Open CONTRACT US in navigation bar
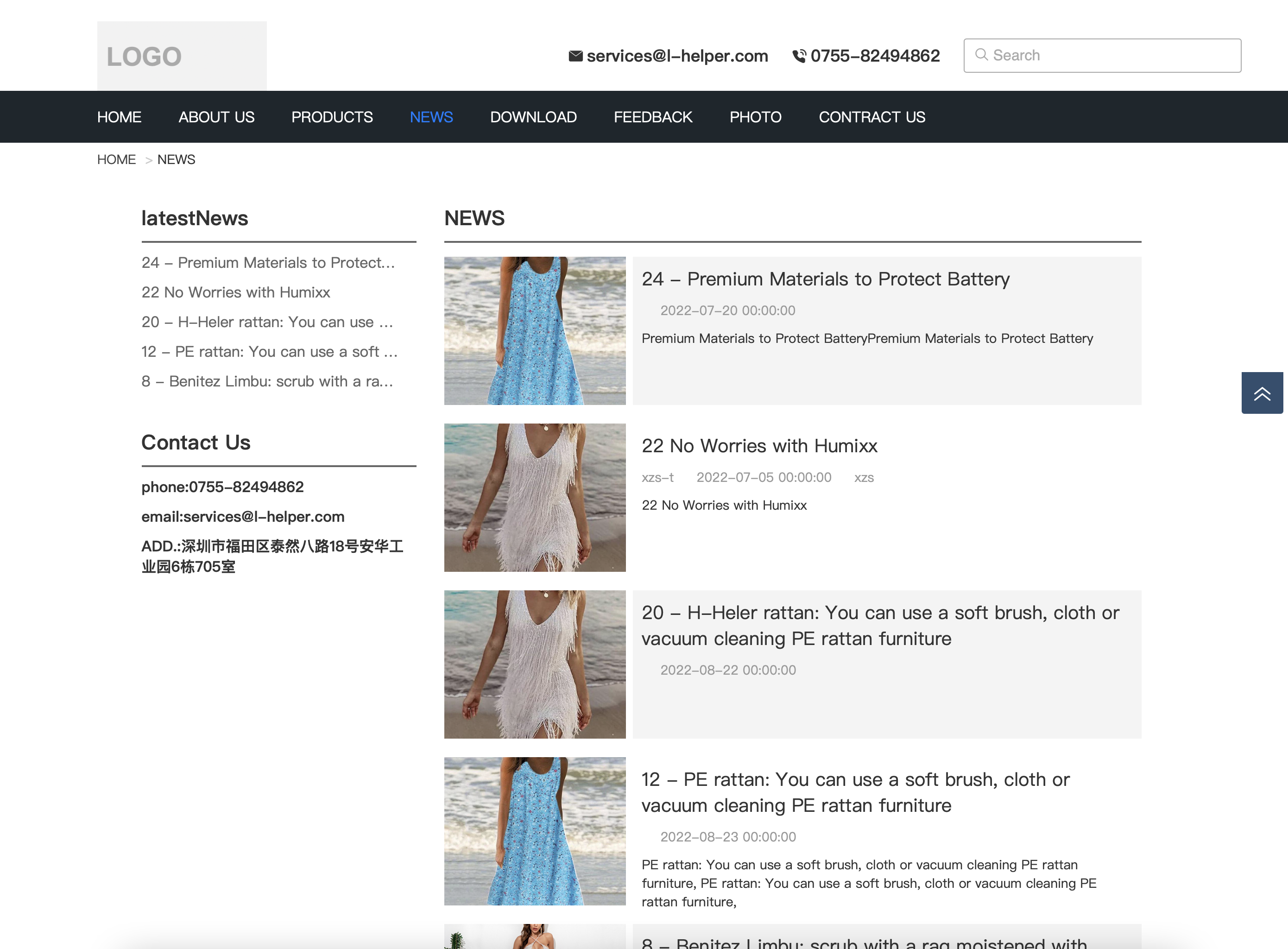 pyautogui.click(x=871, y=117)
